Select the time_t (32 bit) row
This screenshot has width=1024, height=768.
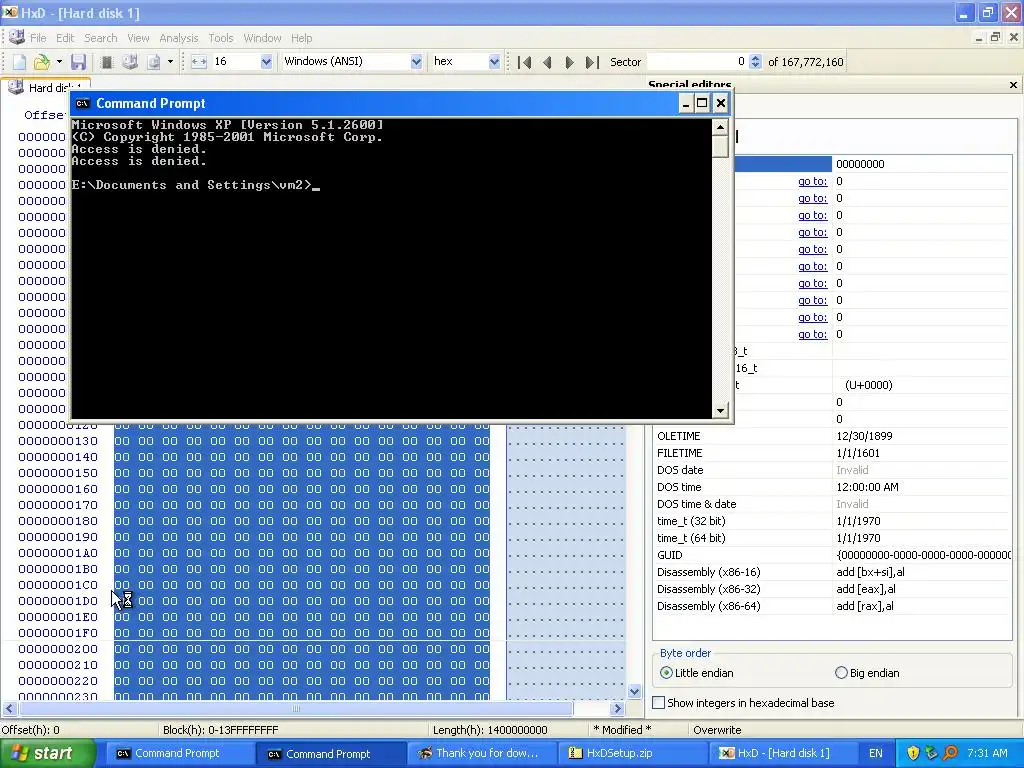(833, 520)
